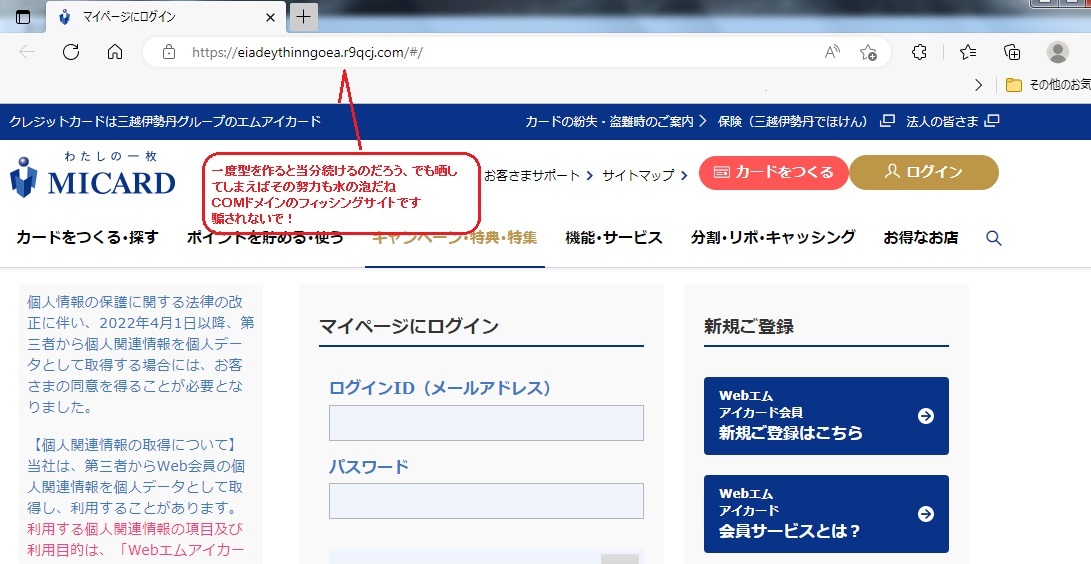Open the tab actions menu icon
The width and height of the screenshot is (1091, 564).
pos(23,17)
